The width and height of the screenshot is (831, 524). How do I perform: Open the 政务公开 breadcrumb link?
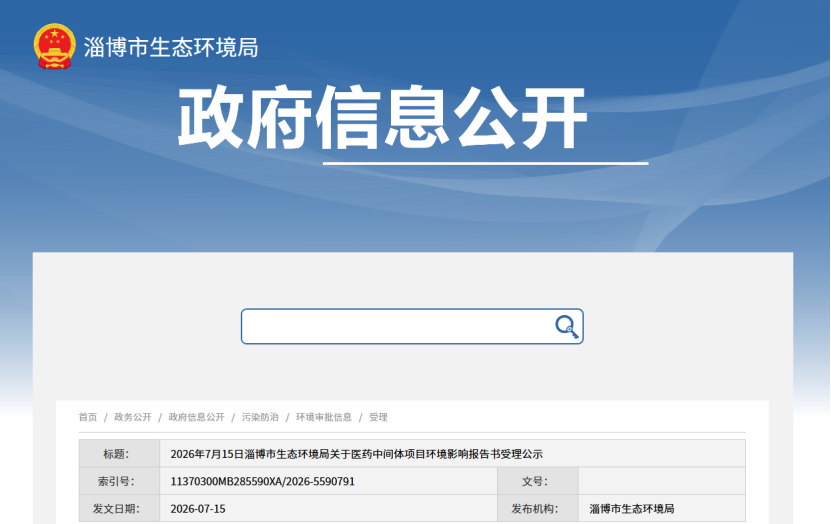[133, 418]
